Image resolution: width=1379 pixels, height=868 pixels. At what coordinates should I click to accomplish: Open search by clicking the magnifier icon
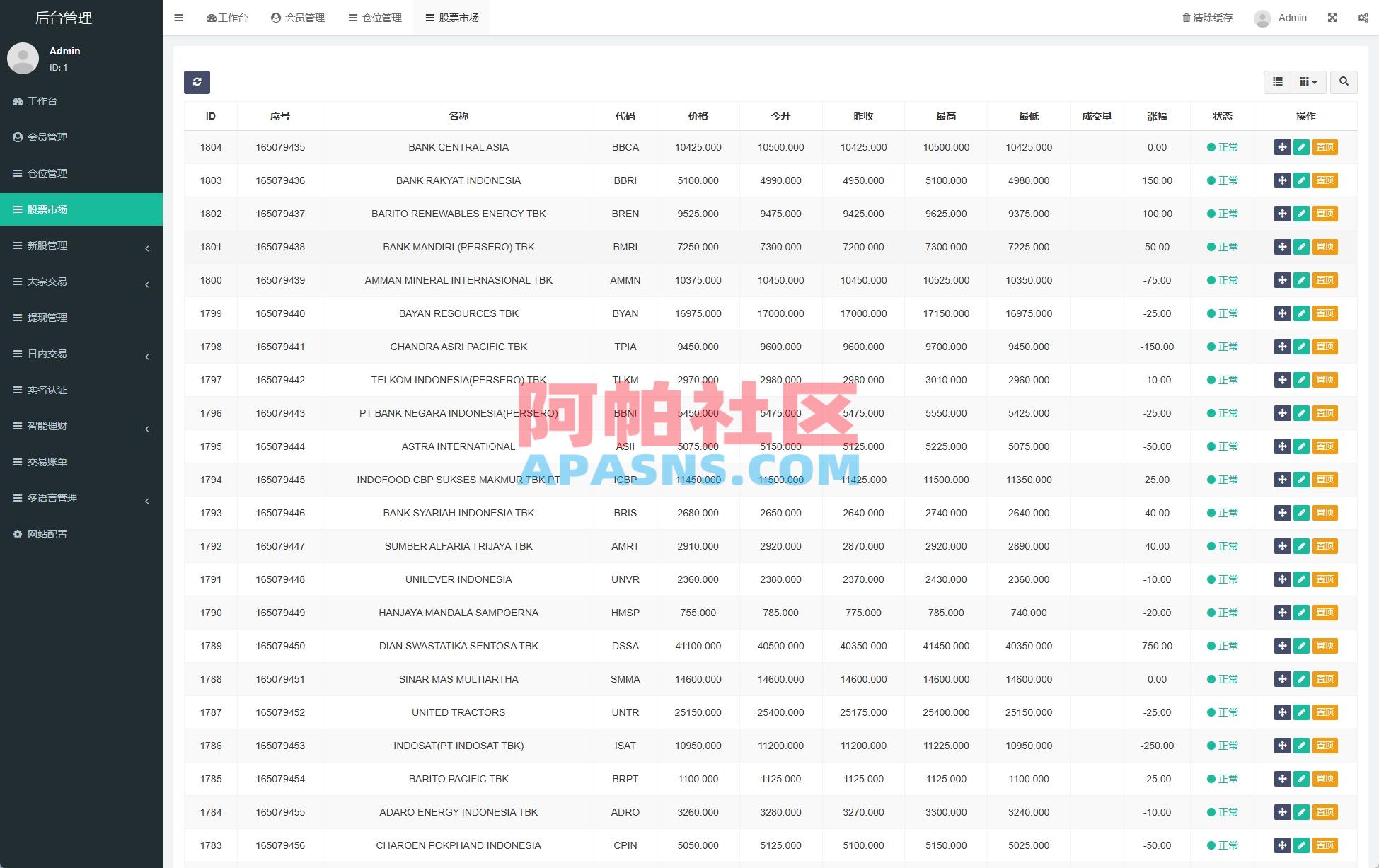pos(1343,82)
